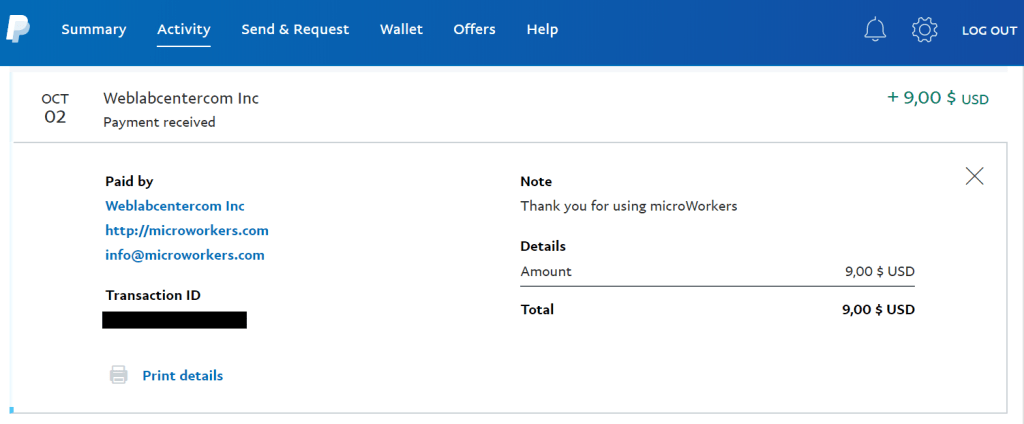Click the Print details link
Image resolution: width=1024 pixels, height=424 pixels.
(x=183, y=376)
